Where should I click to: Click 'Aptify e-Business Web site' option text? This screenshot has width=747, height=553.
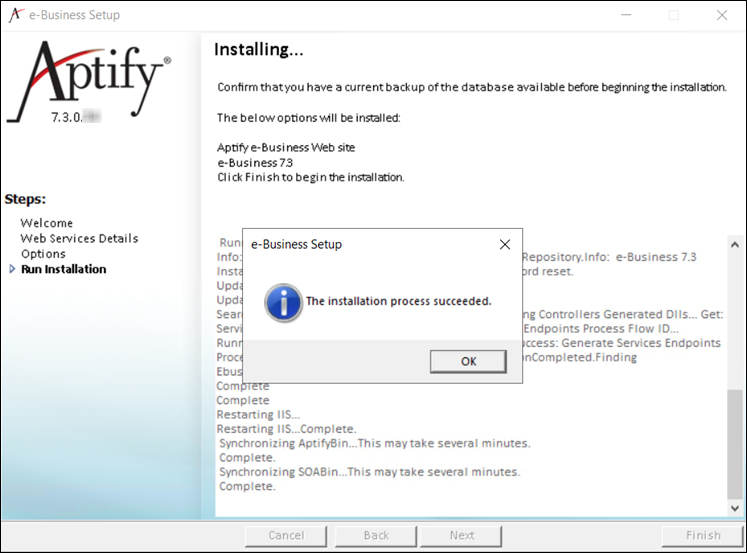(286, 148)
